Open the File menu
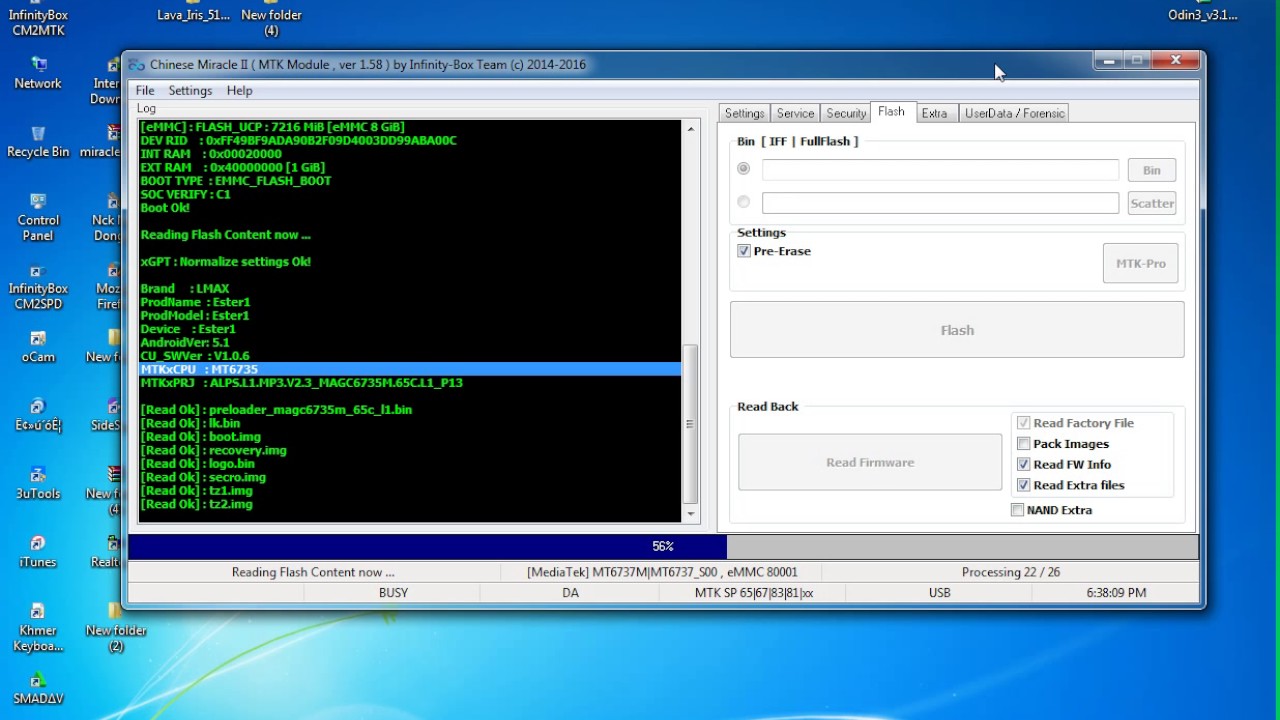The width and height of the screenshot is (1280, 720). (x=145, y=90)
